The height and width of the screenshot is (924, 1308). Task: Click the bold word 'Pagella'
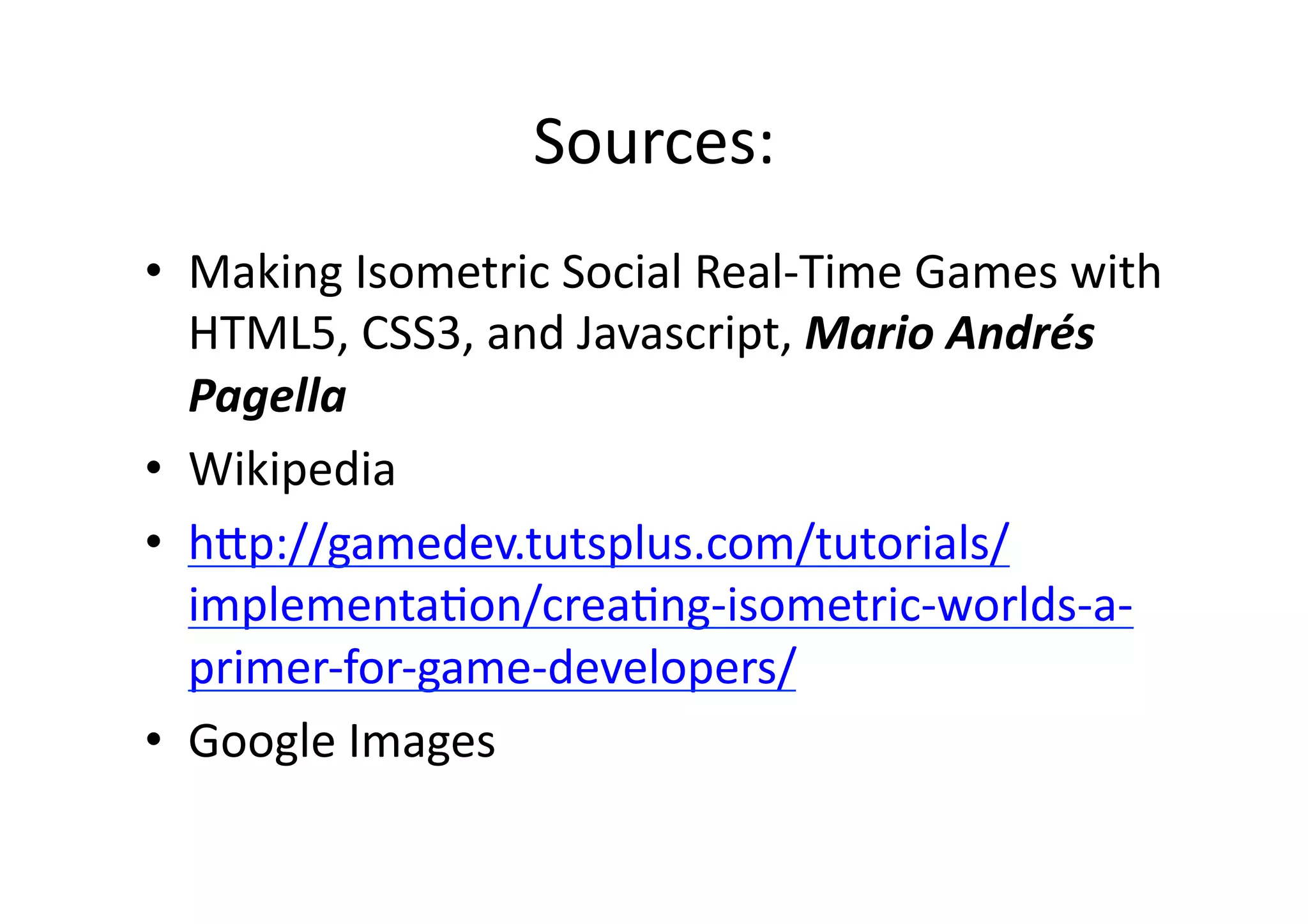click(268, 397)
